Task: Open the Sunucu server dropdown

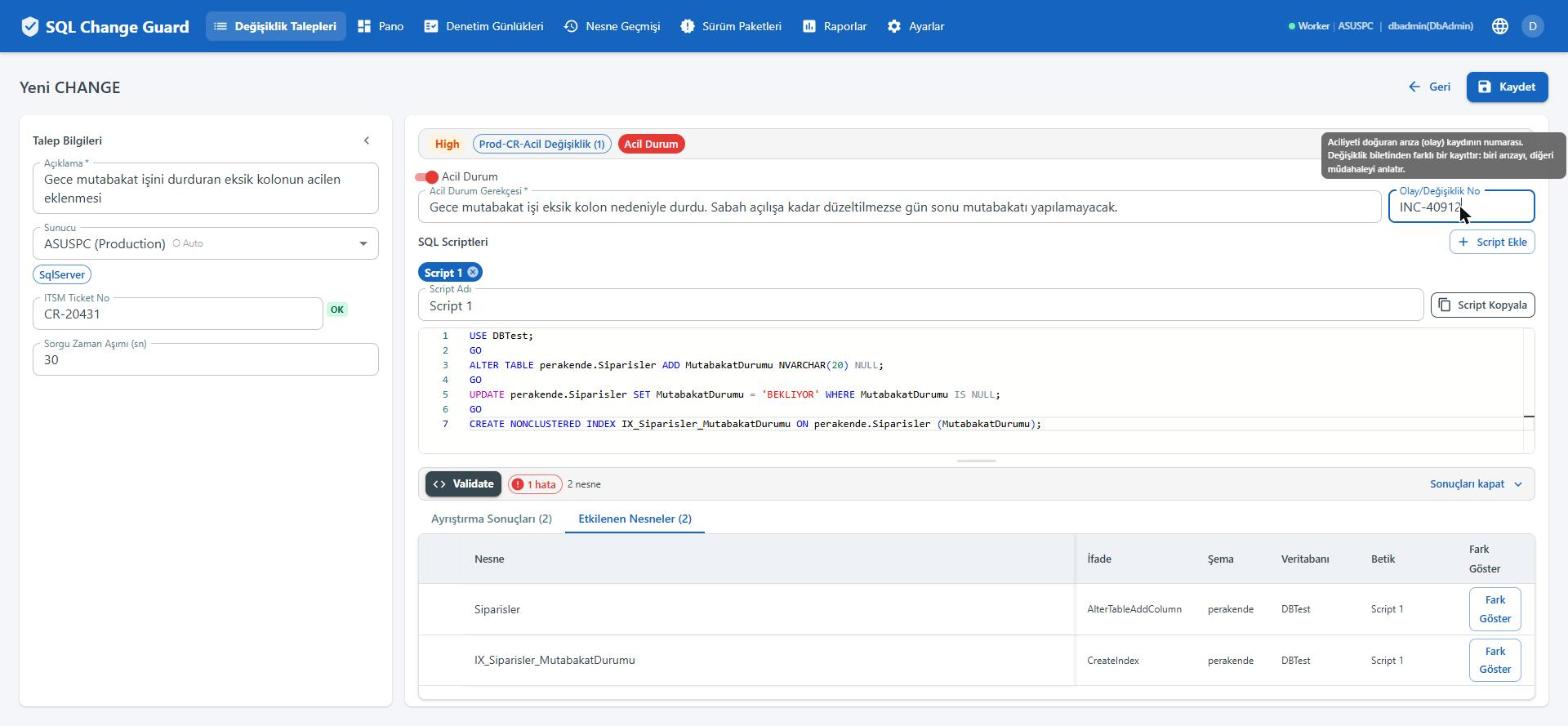Action: [x=206, y=243]
